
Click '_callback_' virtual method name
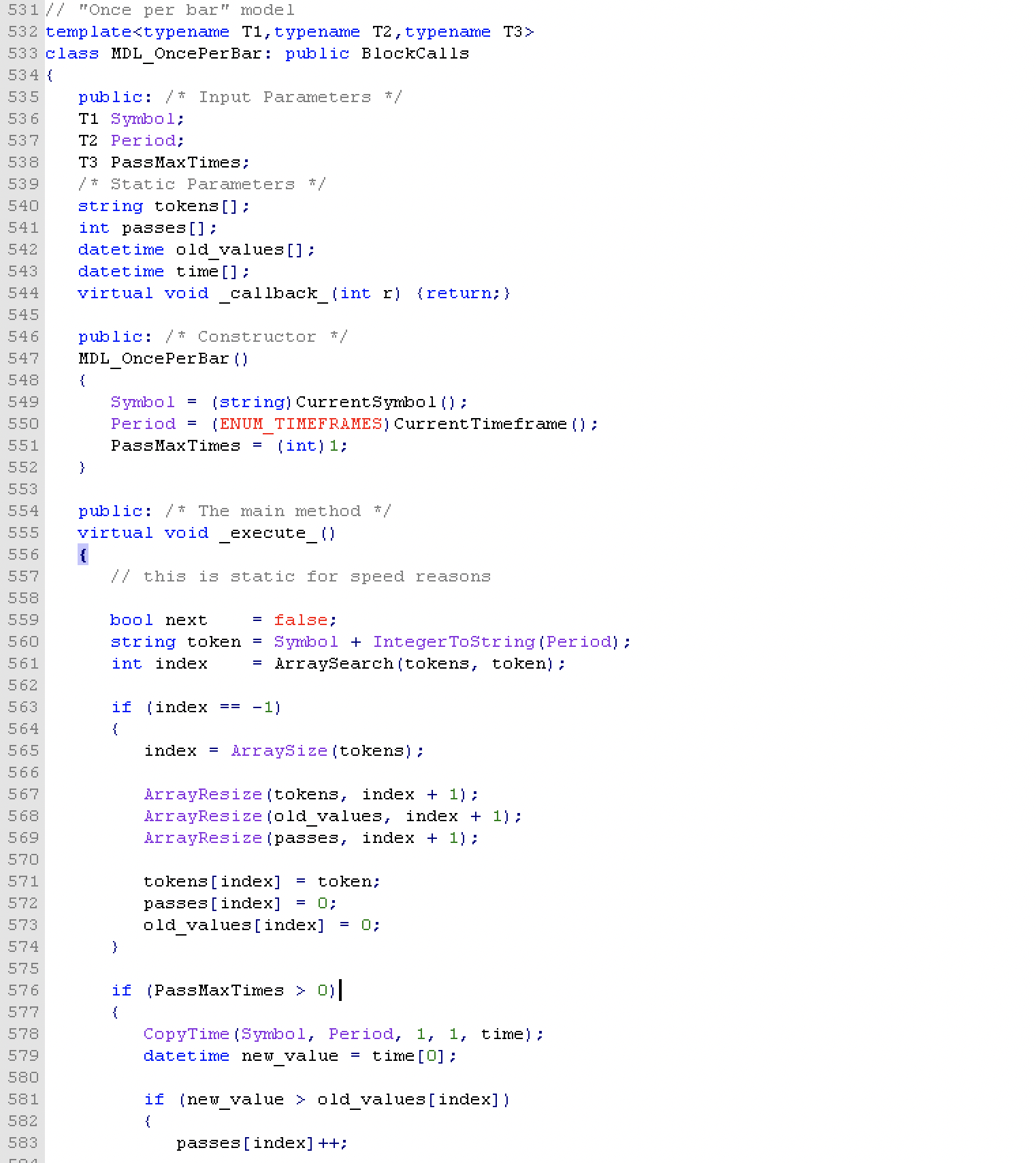[x=274, y=293]
